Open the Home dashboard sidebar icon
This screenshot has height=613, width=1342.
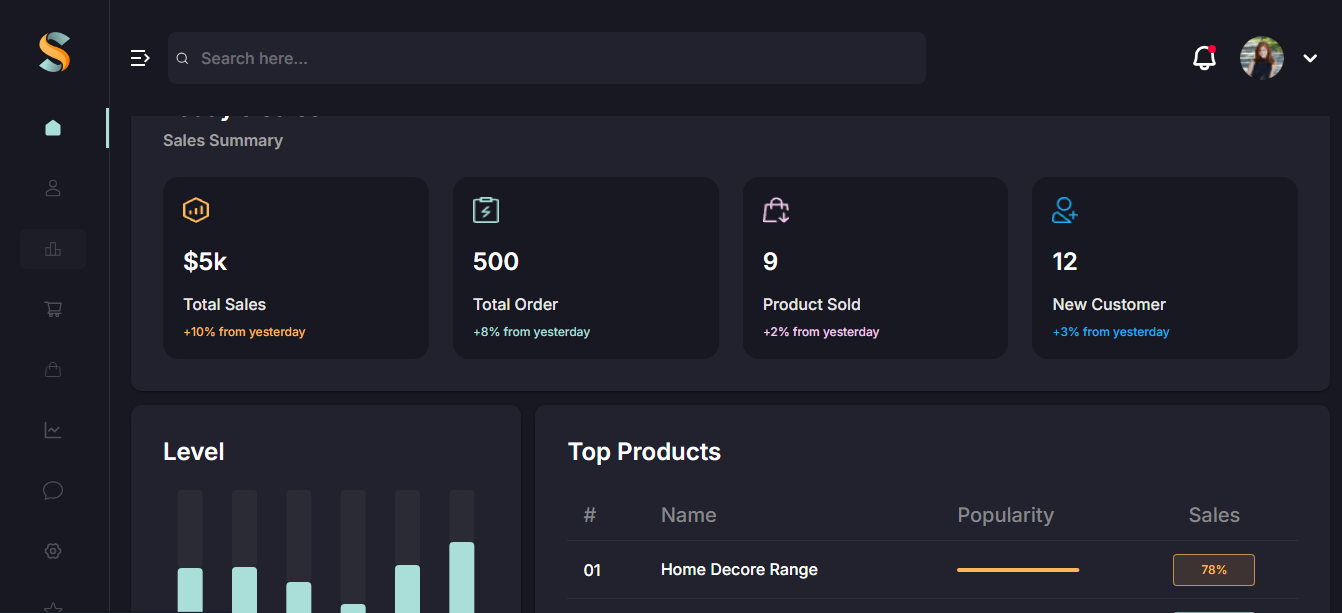(x=53, y=128)
